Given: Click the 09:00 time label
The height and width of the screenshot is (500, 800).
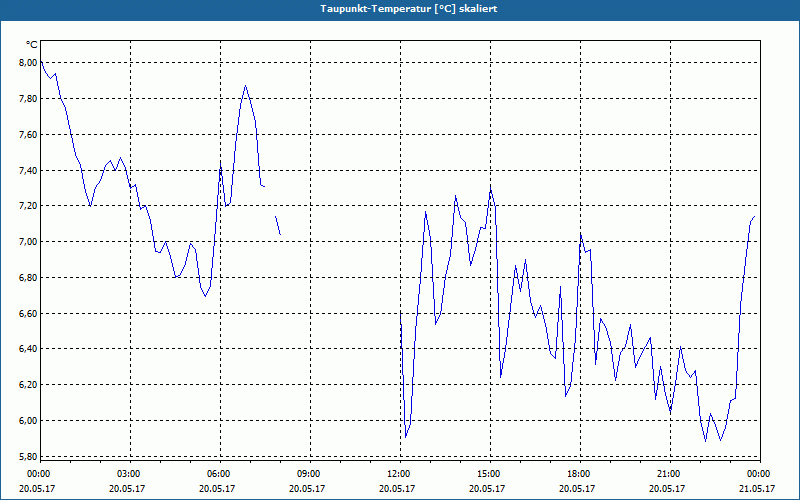Looking at the screenshot, I should point(309,474).
